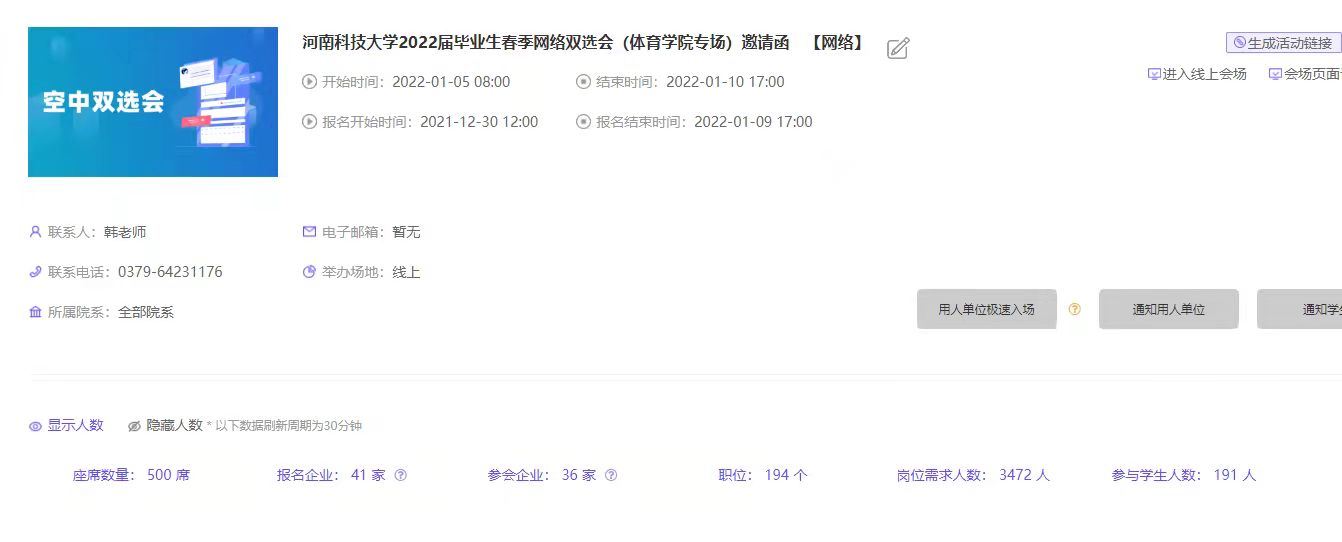Click the help icon next to 参会企业
Image resolution: width=1342 pixels, height=542 pixels.
(611, 475)
